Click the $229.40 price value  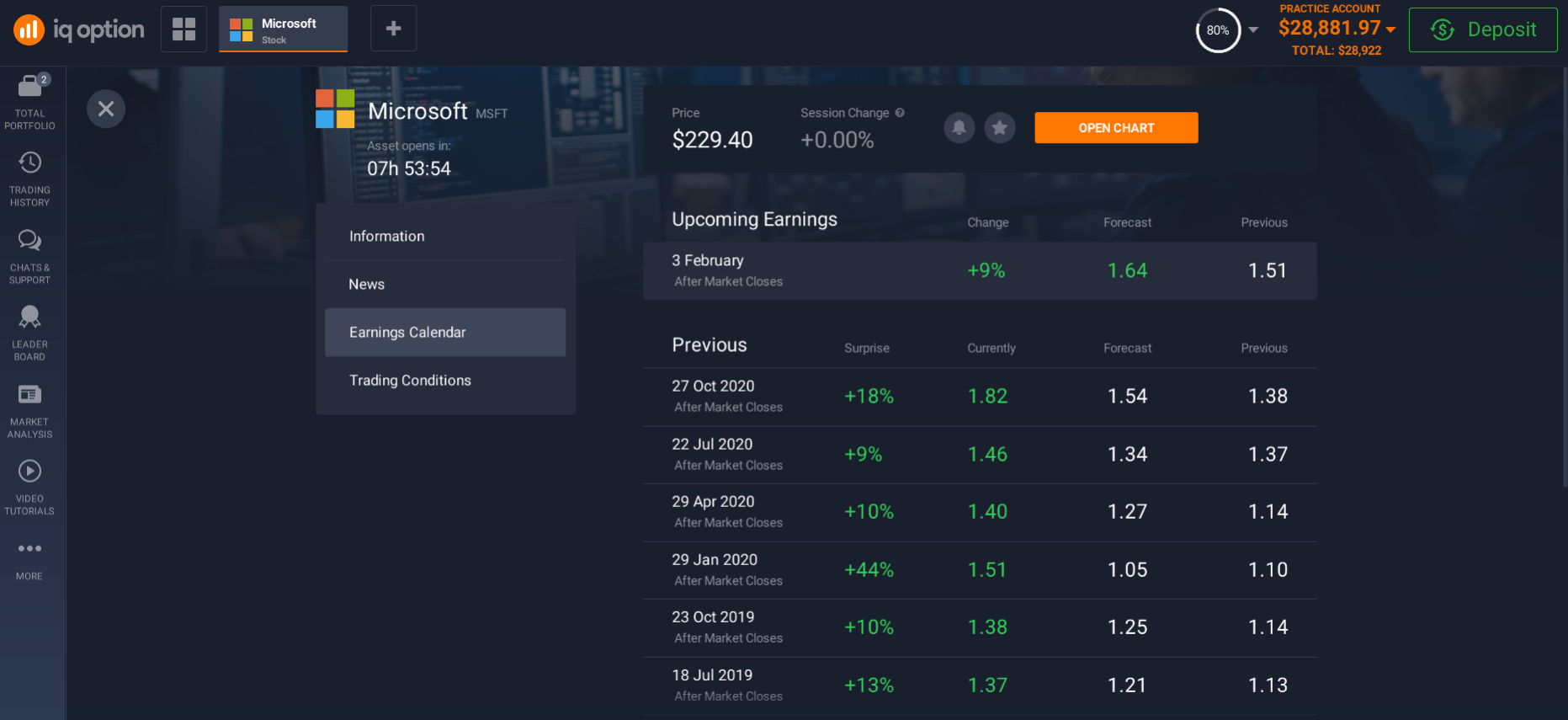[712, 140]
